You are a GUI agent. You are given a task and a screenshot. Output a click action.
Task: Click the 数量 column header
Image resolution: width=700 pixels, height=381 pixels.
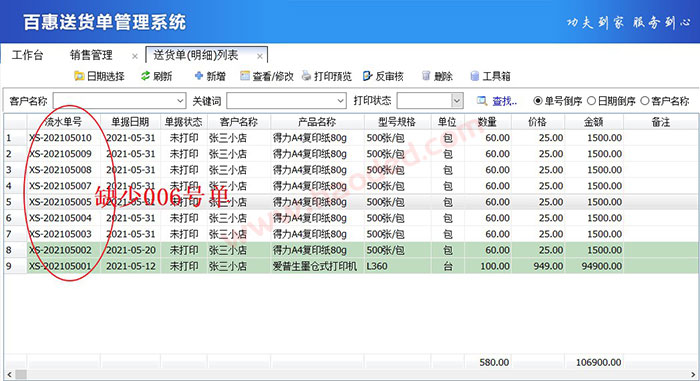pos(488,122)
